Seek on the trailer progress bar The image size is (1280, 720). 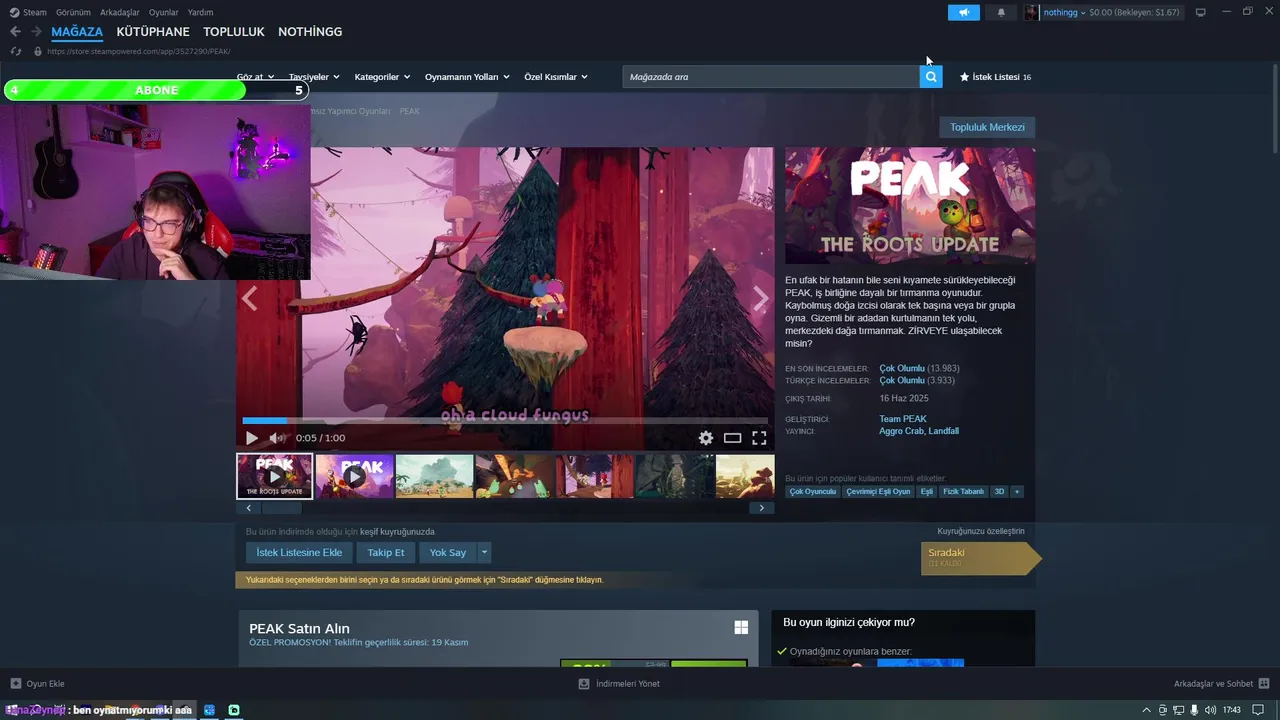(x=505, y=421)
